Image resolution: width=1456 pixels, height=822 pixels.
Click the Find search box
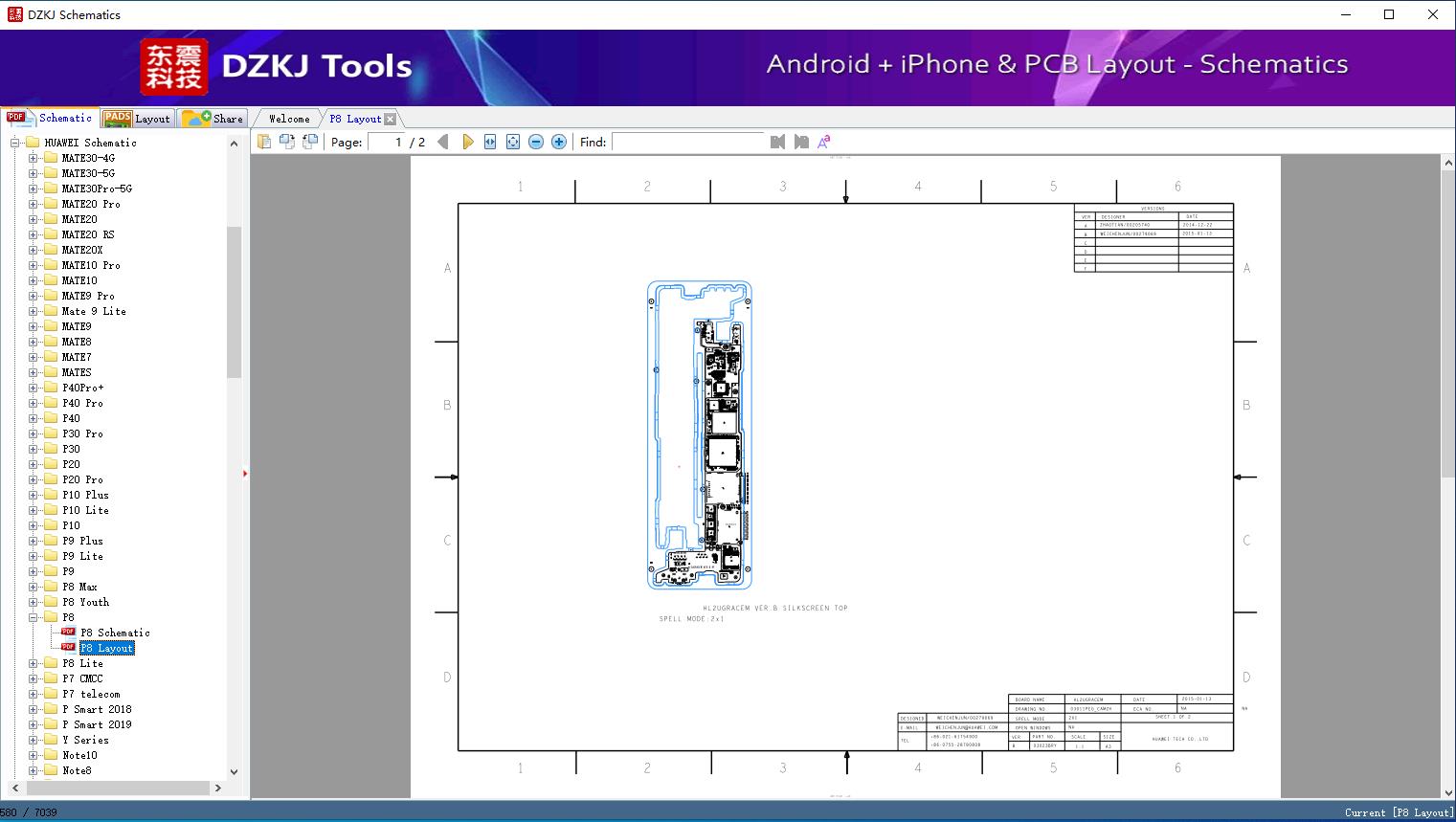click(x=688, y=142)
